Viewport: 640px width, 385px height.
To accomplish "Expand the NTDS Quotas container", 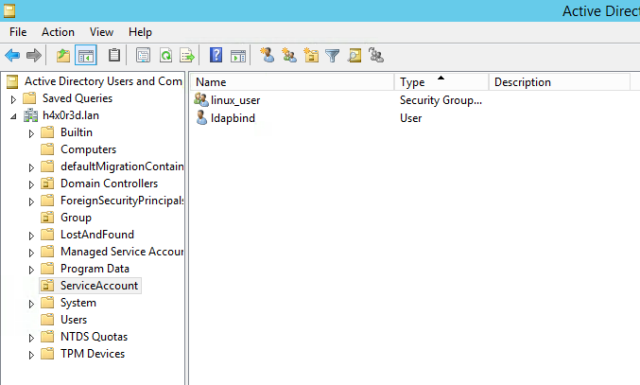I will click(x=31, y=338).
